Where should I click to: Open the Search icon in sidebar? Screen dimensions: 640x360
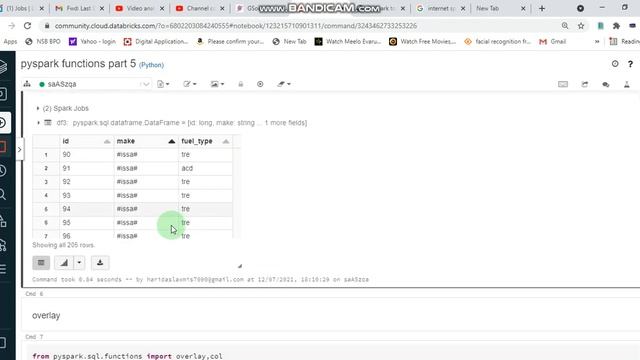tap(3, 194)
